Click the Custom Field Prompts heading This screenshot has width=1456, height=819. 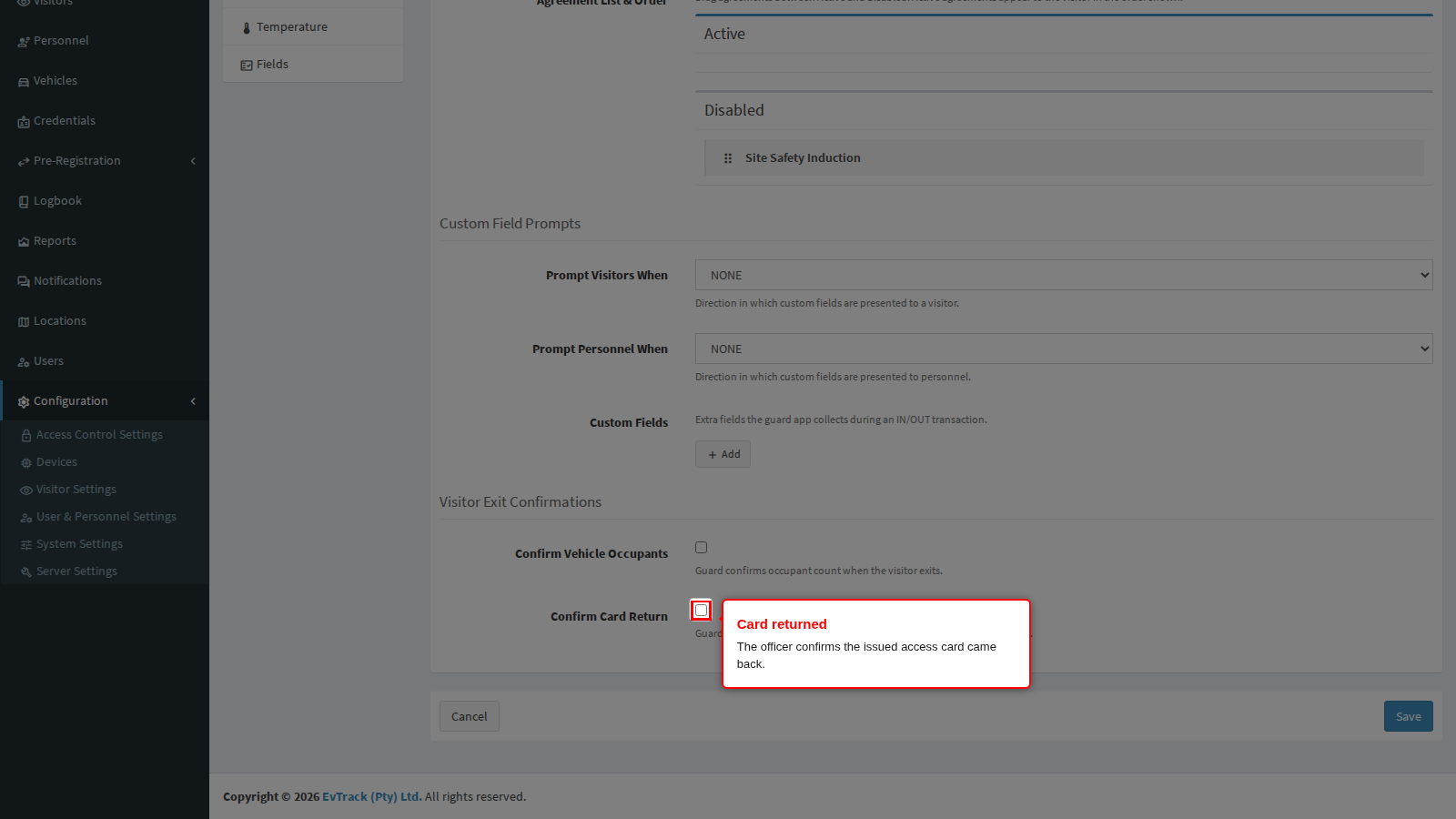[x=510, y=224]
